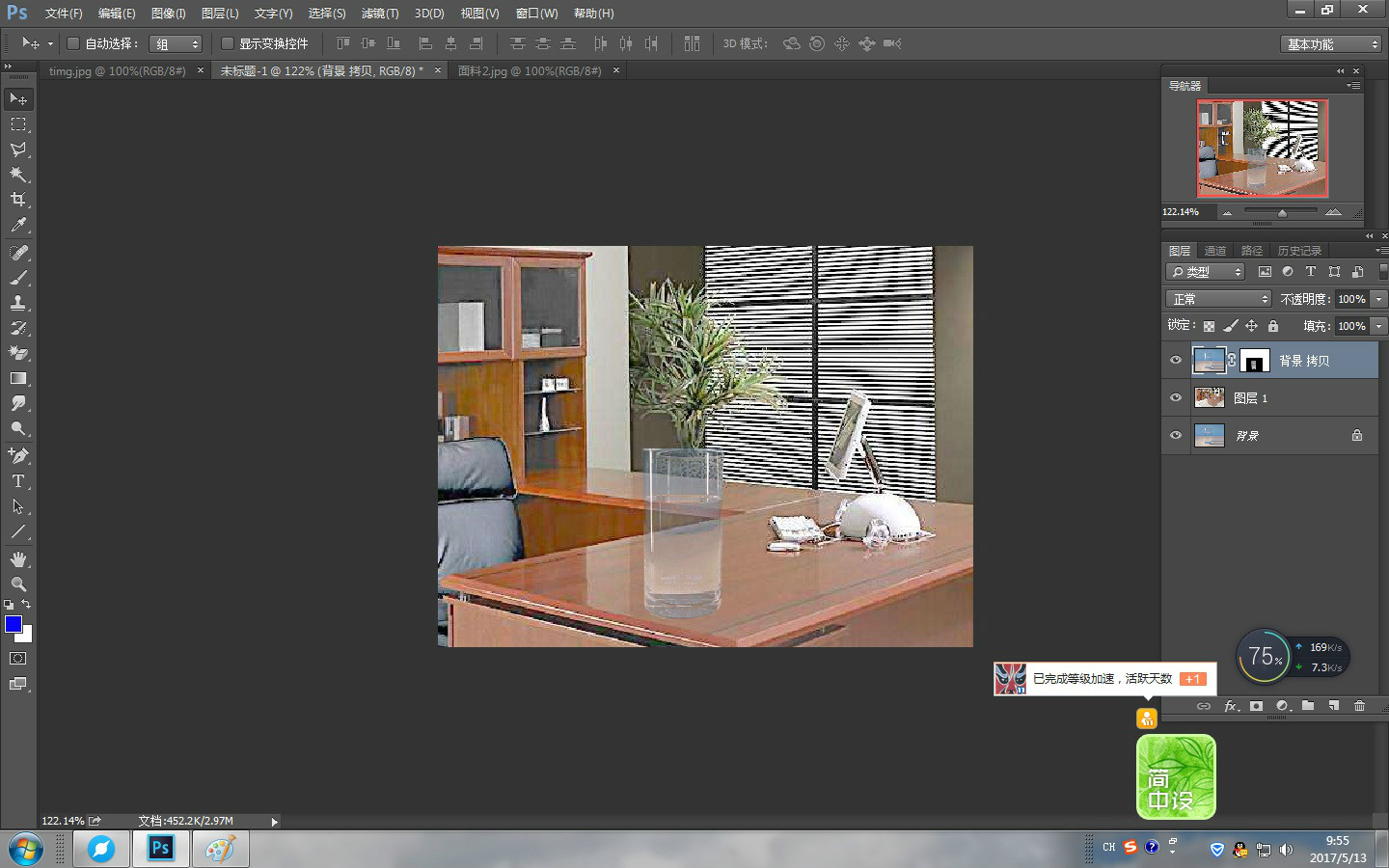The width and height of the screenshot is (1389, 868).
Task: Switch to the 面料2.jpg document tab
Action: point(530,70)
